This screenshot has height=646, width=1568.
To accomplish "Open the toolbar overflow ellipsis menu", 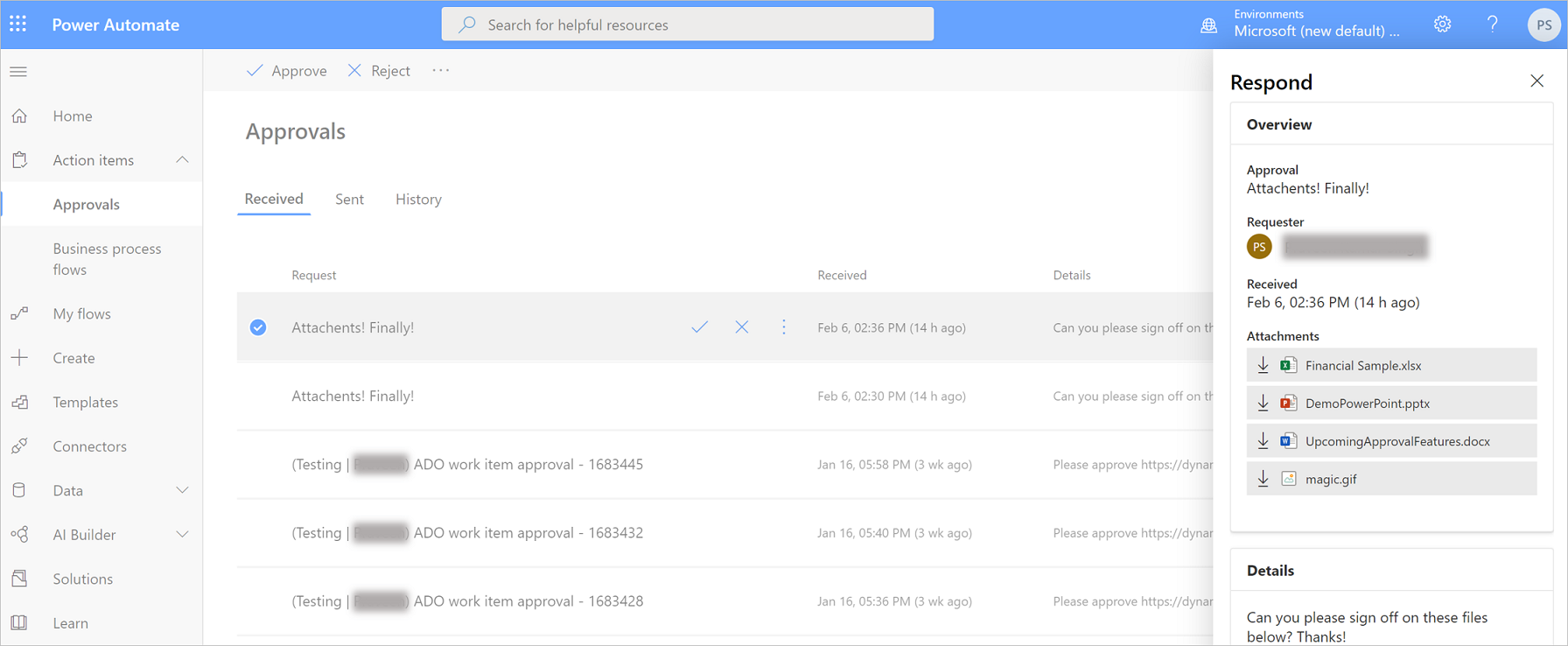I will click(441, 70).
